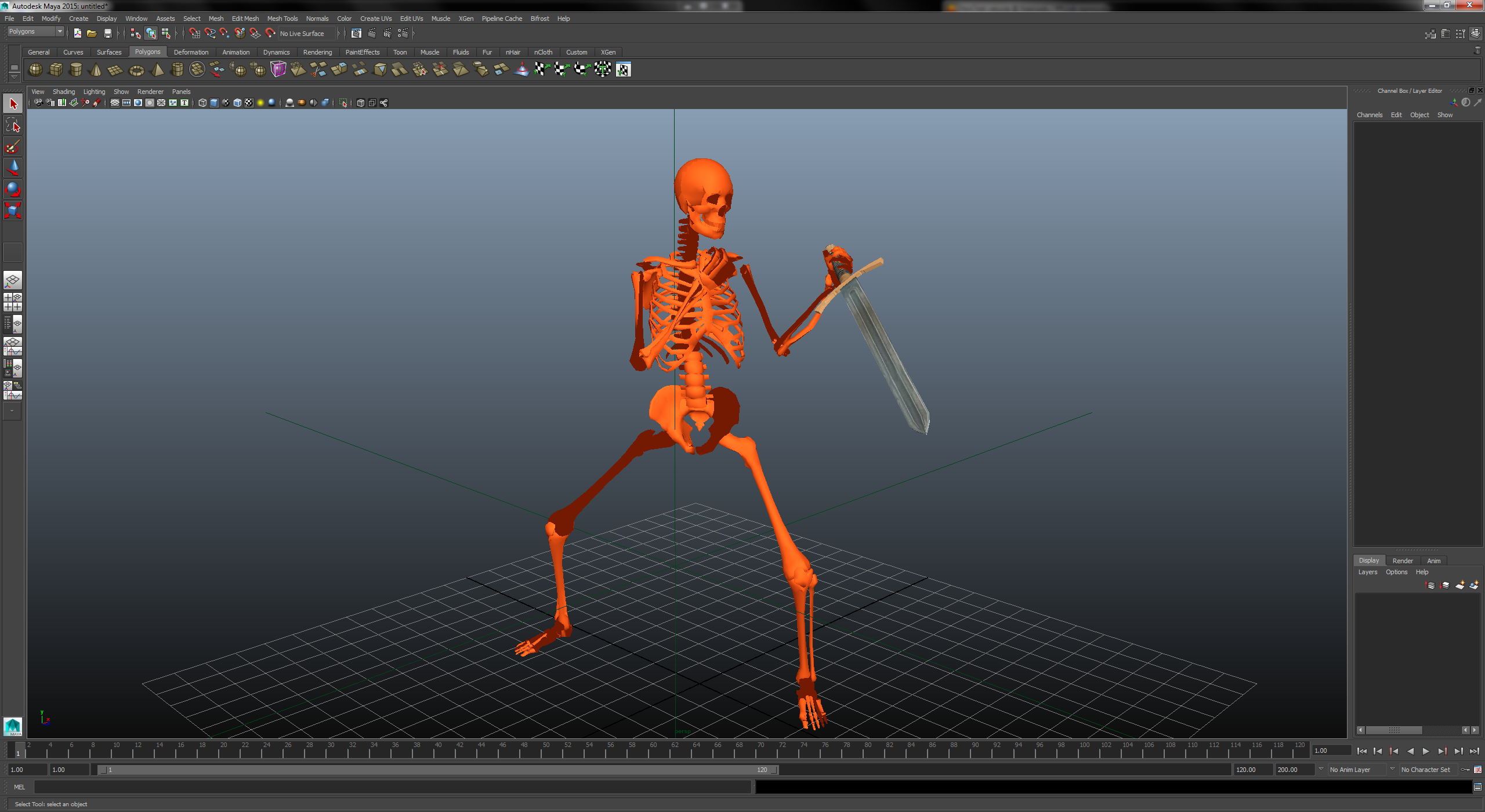The width and height of the screenshot is (1485, 812).
Task: Toggle wireframe display in viewport
Action: [202, 103]
